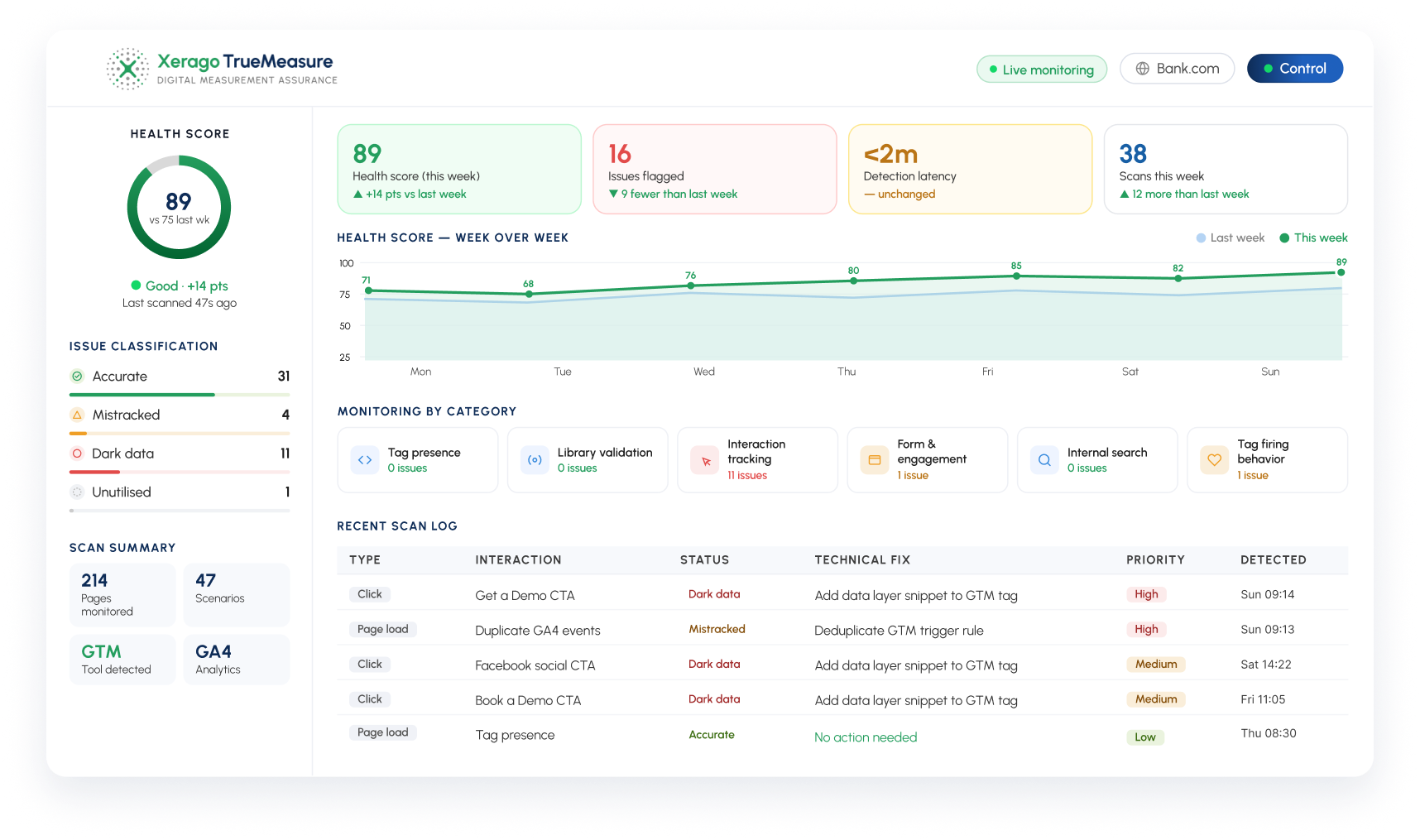Click the Interaction tracking cursor icon
The image size is (1420, 840).
[705, 460]
